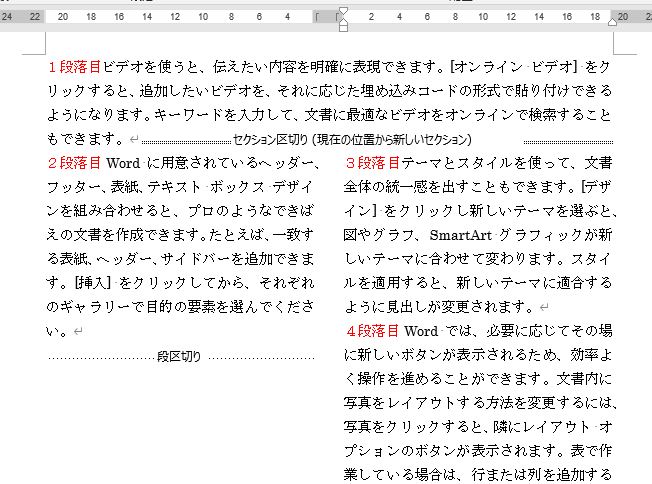This screenshot has width=652, height=484.
Task: Click the line starting 図やグラフ
Action: click(478, 235)
